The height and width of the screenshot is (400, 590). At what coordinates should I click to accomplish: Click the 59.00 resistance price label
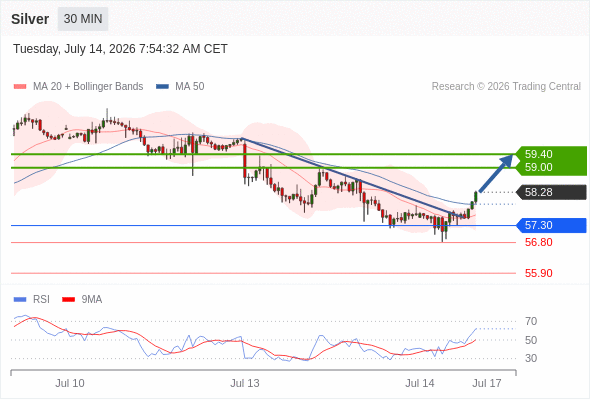click(538, 167)
